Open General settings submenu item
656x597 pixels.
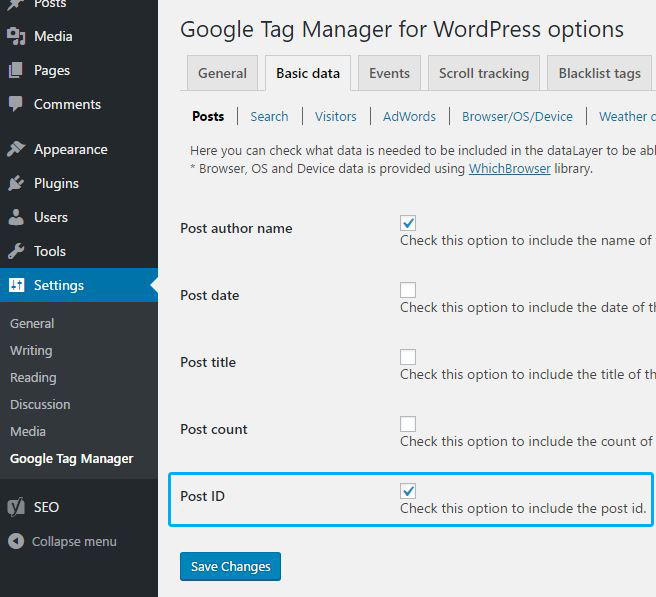tap(32, 323)
